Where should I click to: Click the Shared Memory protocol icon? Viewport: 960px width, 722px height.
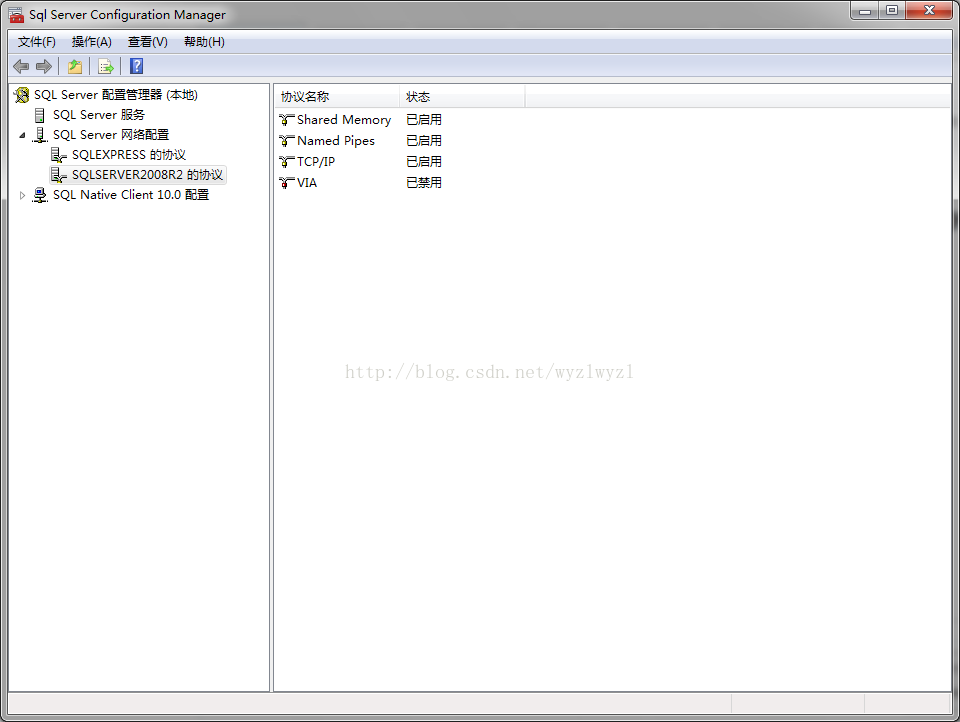point(287,120)
